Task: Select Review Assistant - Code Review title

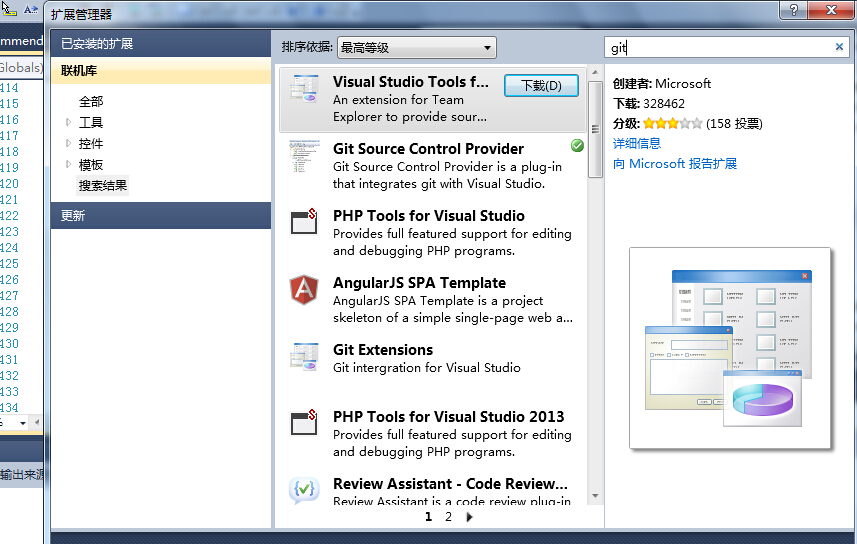Action: pos(450,484)
